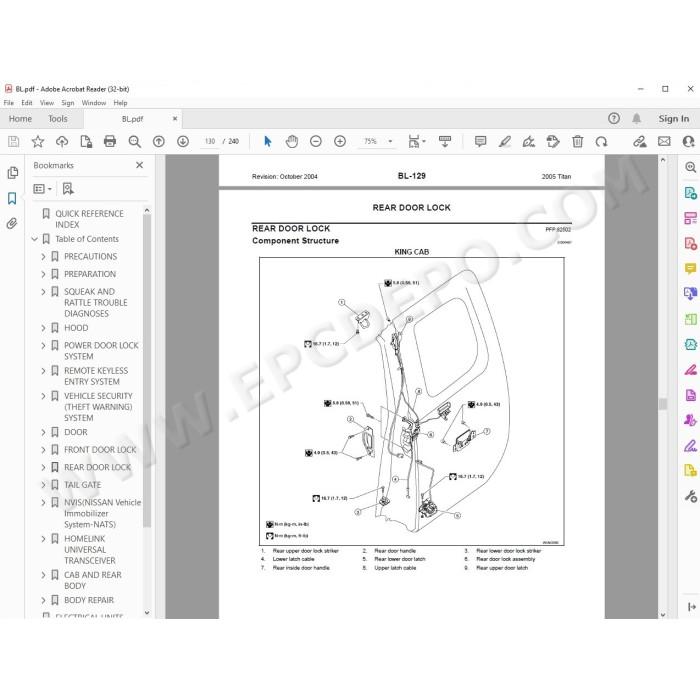700x700 pixels.
Task: Collapse Table of Contents bookmark
Action: tap(34, 239)
